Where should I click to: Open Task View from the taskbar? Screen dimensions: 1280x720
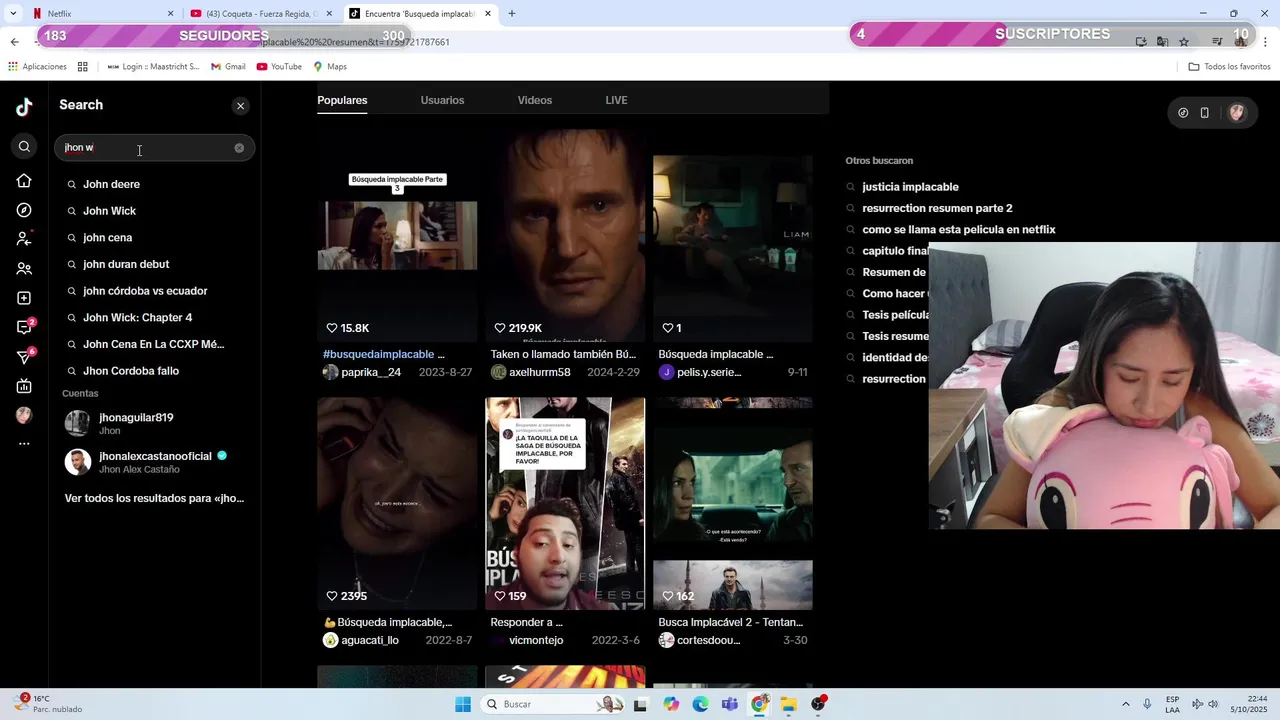click(641, 704)
